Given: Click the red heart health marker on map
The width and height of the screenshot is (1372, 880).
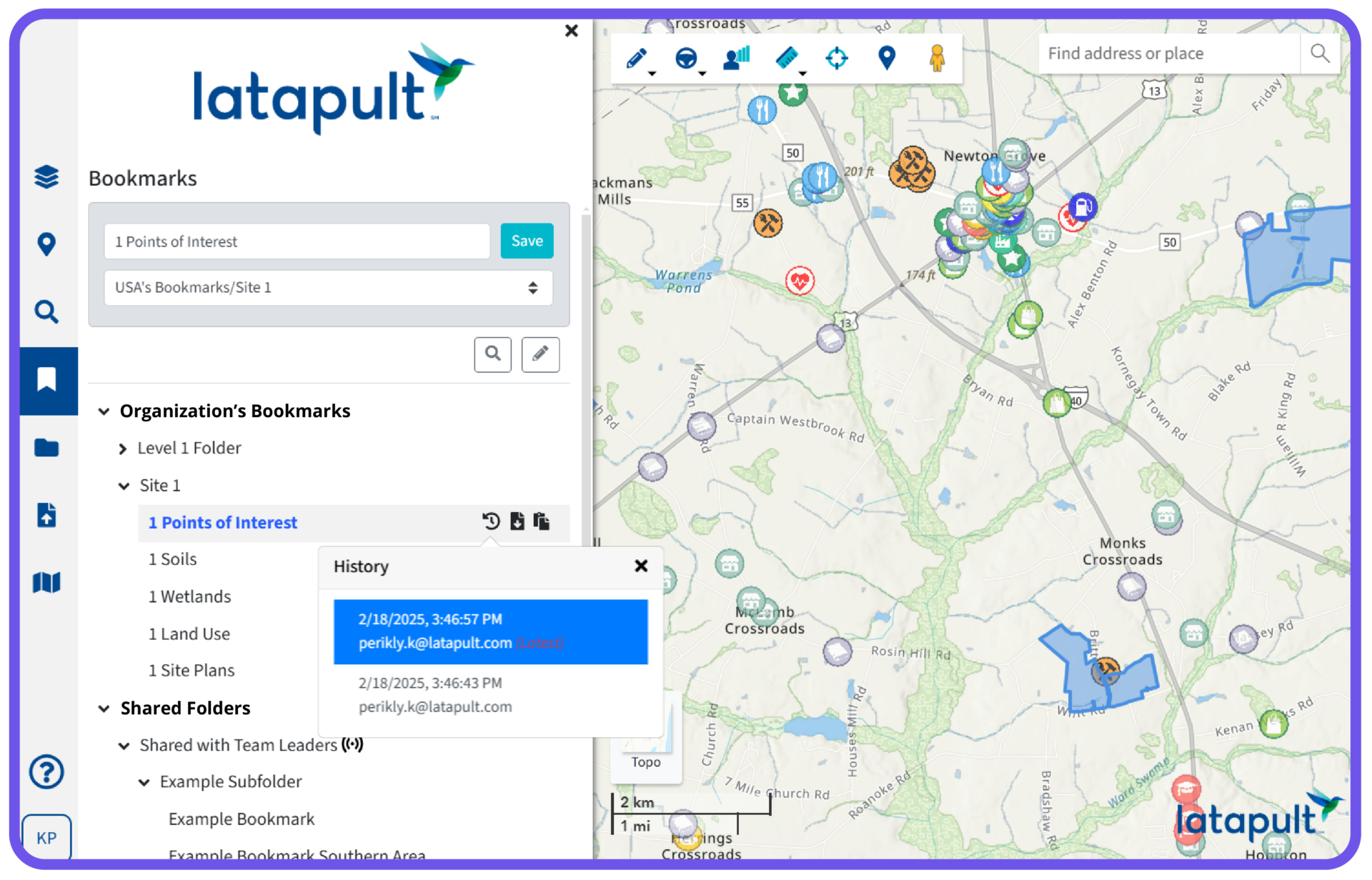Looking at the screenshot, I should (x=800, y=281).
